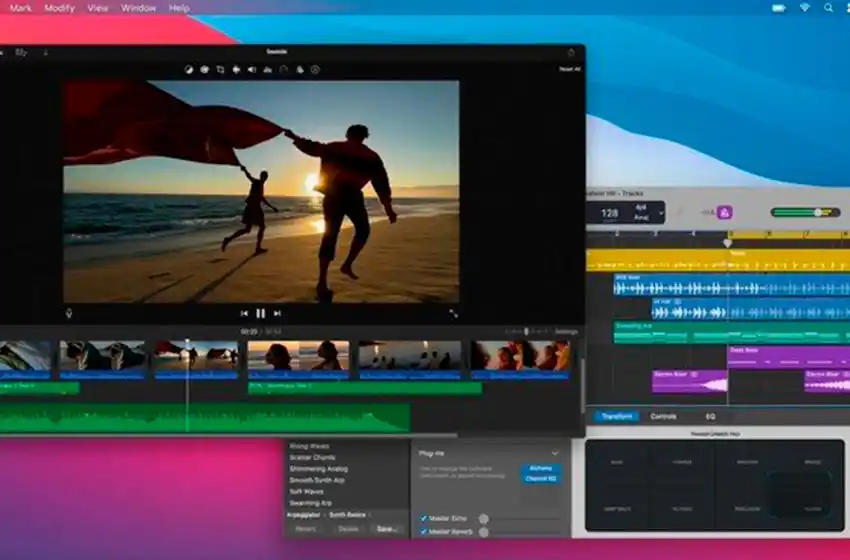The image size is (850, 560).
Task: Skip to the next clip
Action: pyautogui.click(x=277, y=313)
